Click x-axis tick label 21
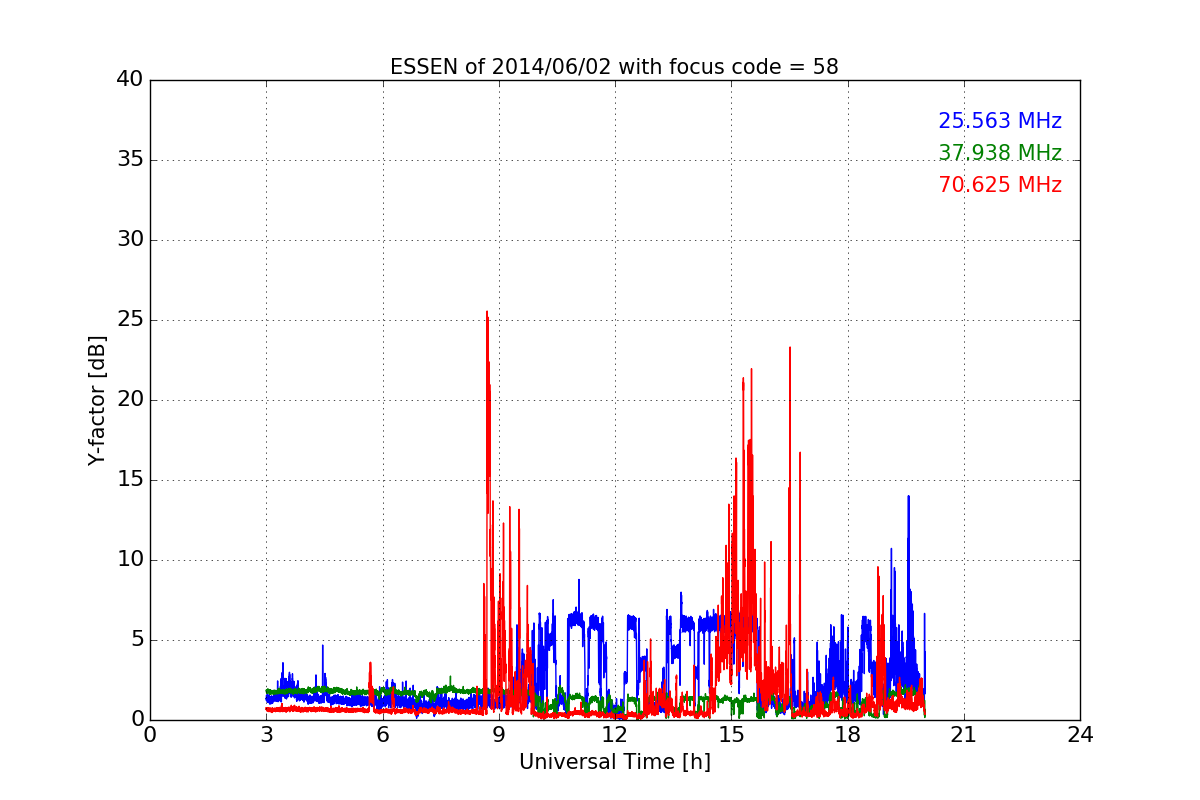Viewport: 1200px width, 800px height. tap(964, 735)
